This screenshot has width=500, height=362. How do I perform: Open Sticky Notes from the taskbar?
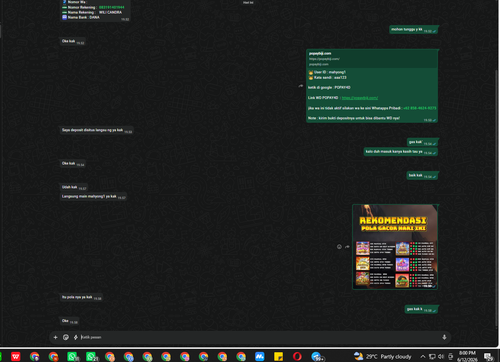[x=278, y=356]
